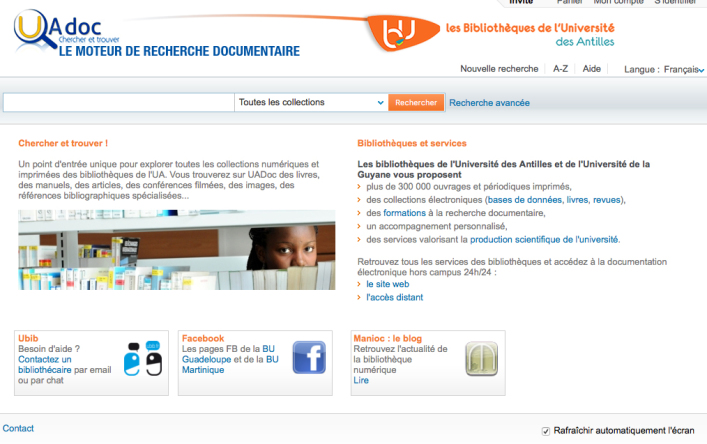Click the library shelf photo
The image size is (707, 444).
click(177, 250)
